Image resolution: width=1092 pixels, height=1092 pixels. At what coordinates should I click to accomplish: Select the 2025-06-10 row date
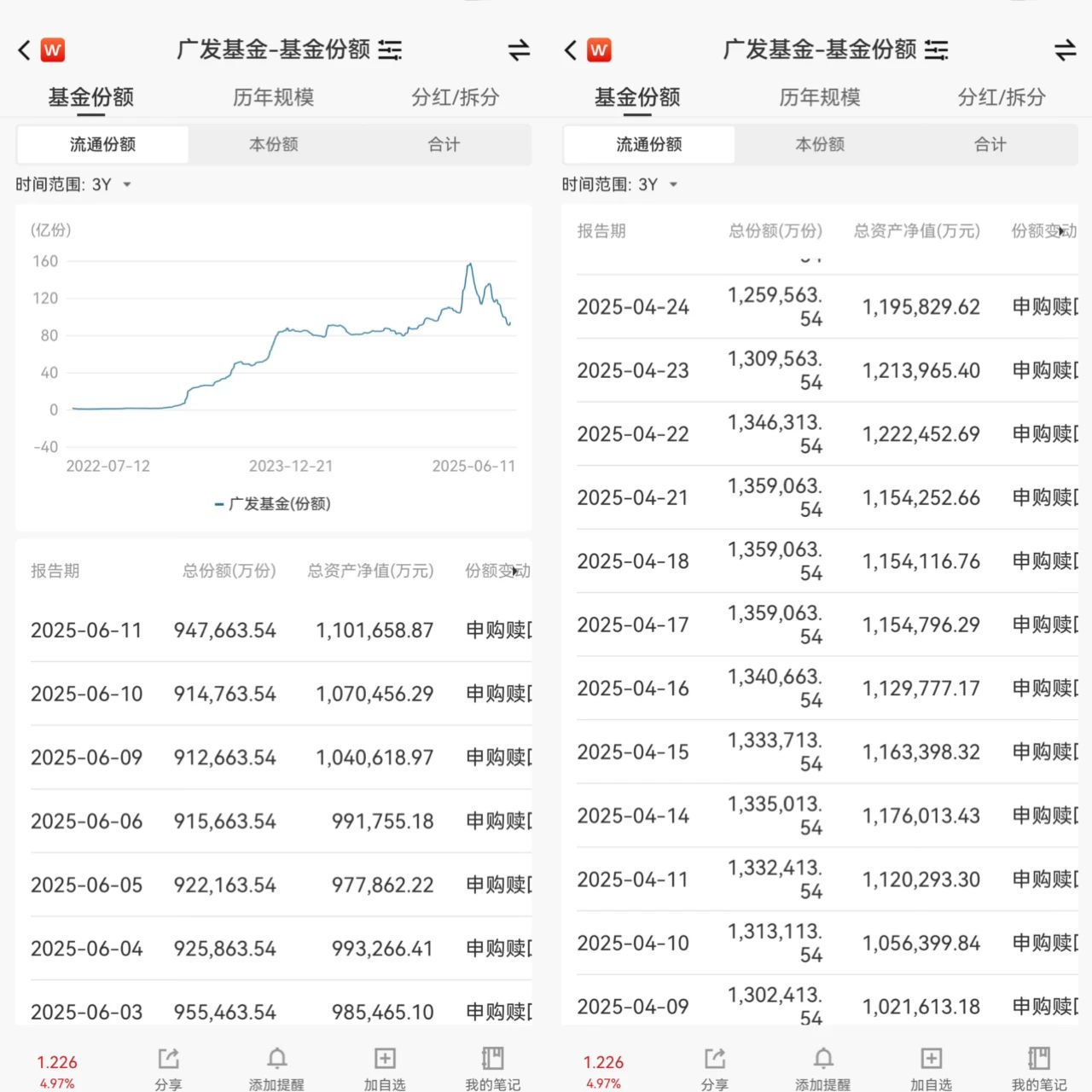86,694
